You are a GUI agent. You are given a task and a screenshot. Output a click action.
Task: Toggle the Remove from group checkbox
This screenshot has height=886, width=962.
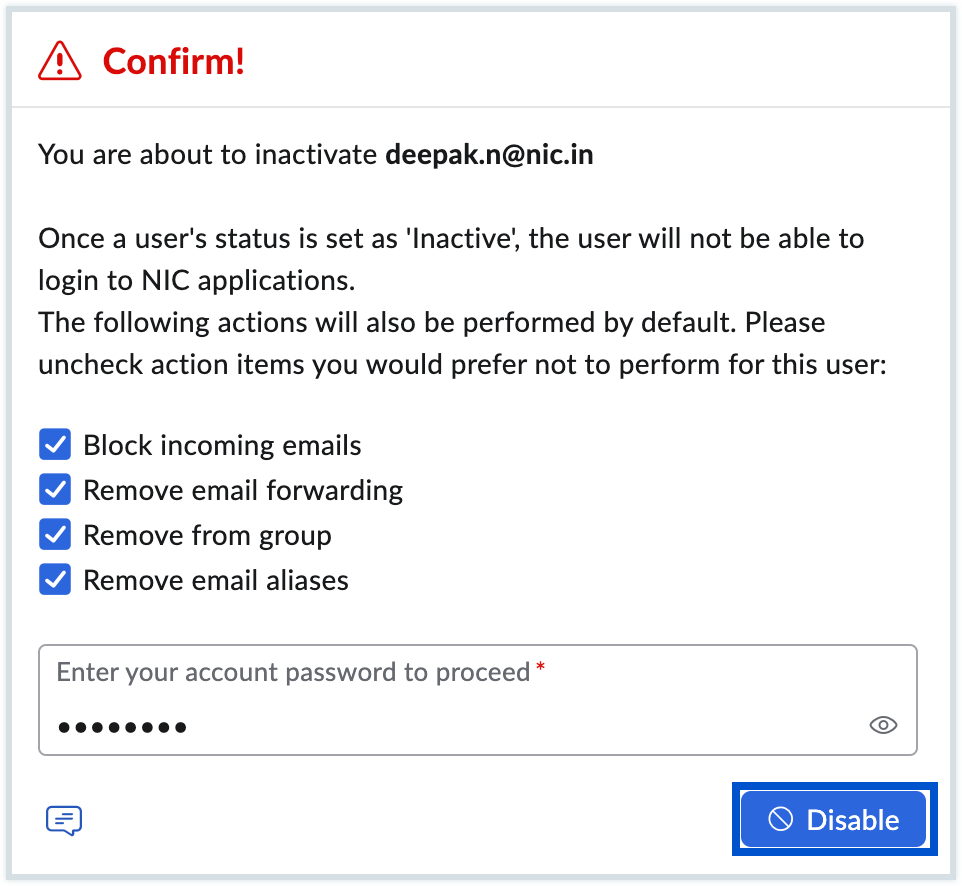point(55,535)
